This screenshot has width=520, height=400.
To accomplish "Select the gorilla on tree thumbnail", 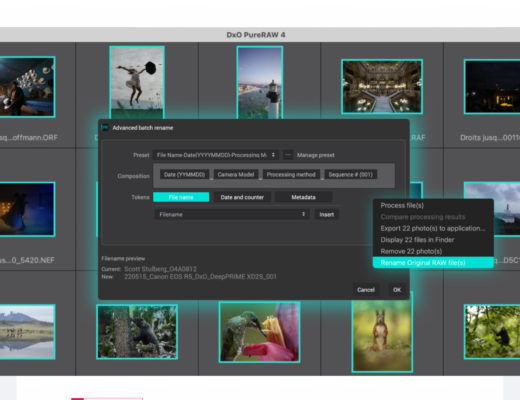I will (x=137, y=332).
